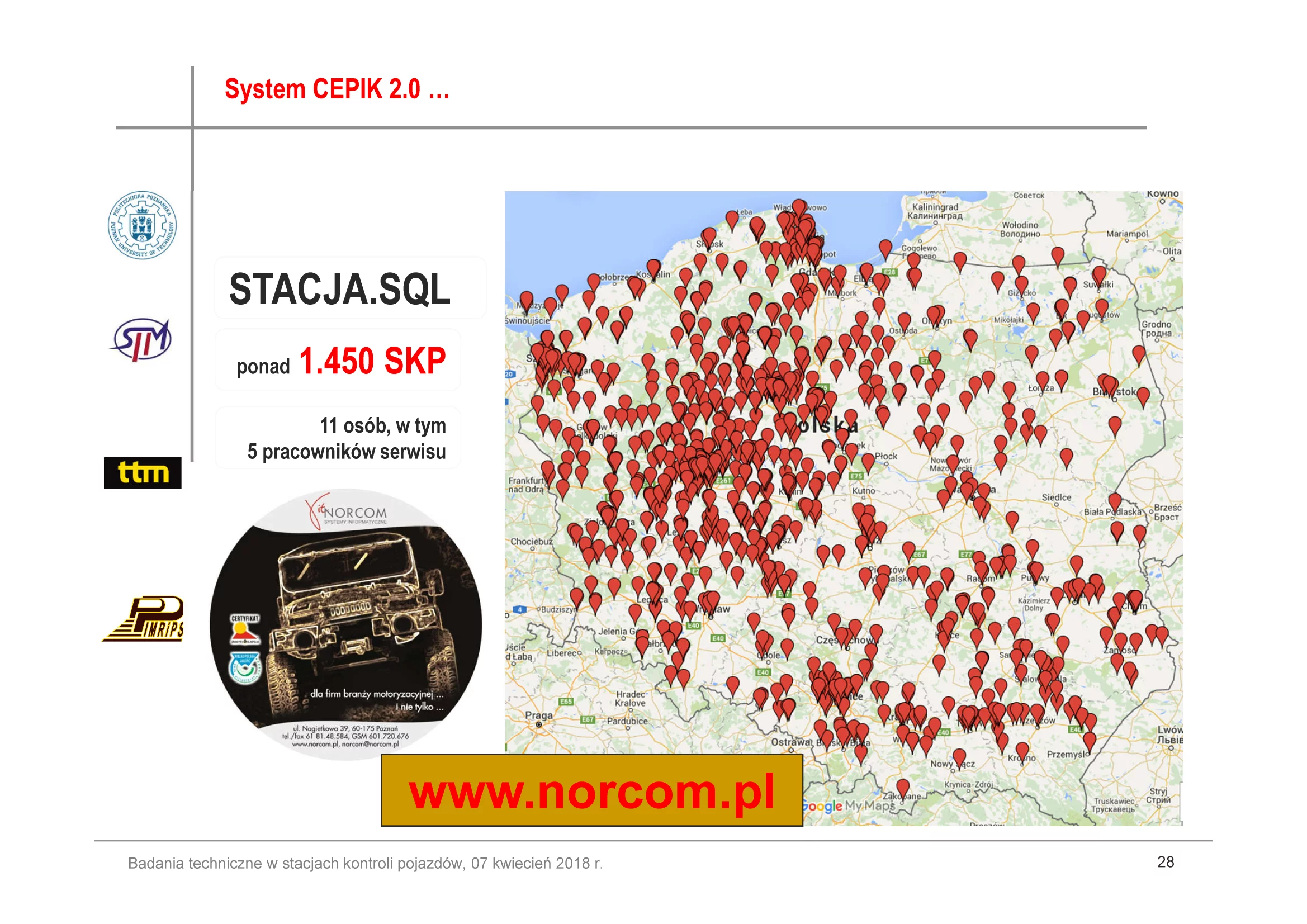This screenshot has height=924, width=1307.
Task: Click the Norcom Systemy Informatyczne logo
Action: 347,511
